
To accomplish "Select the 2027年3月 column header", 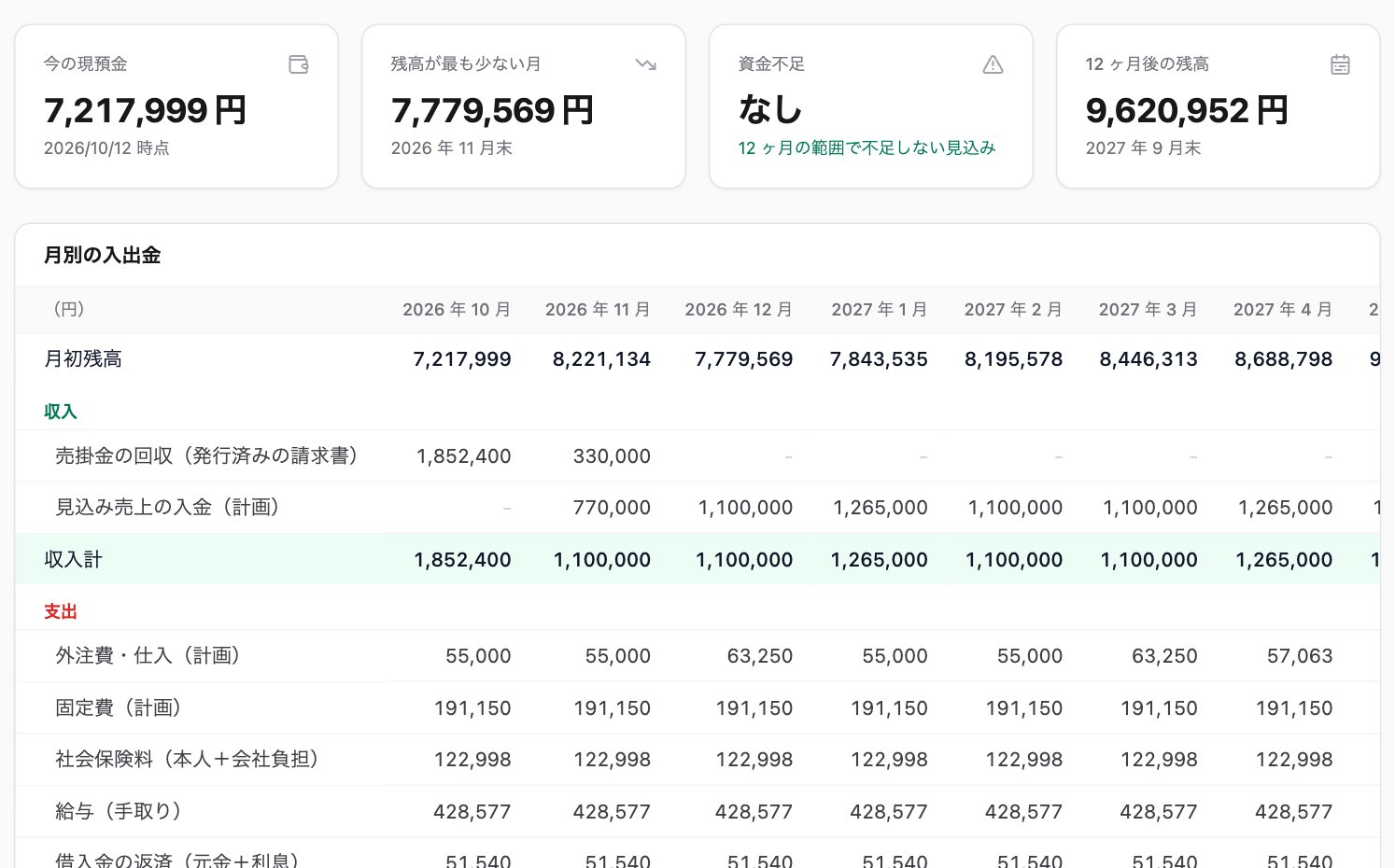I will pyautogui.click(x=1148, y=310).
